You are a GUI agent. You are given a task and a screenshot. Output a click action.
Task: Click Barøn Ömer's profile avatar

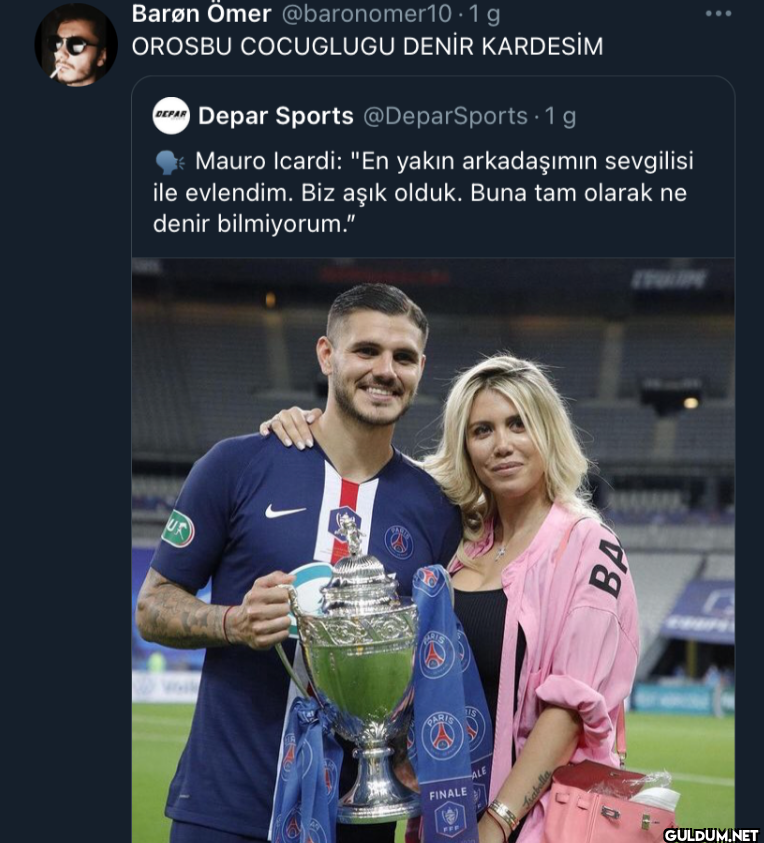pyautogui.click(x=76, y=45)
